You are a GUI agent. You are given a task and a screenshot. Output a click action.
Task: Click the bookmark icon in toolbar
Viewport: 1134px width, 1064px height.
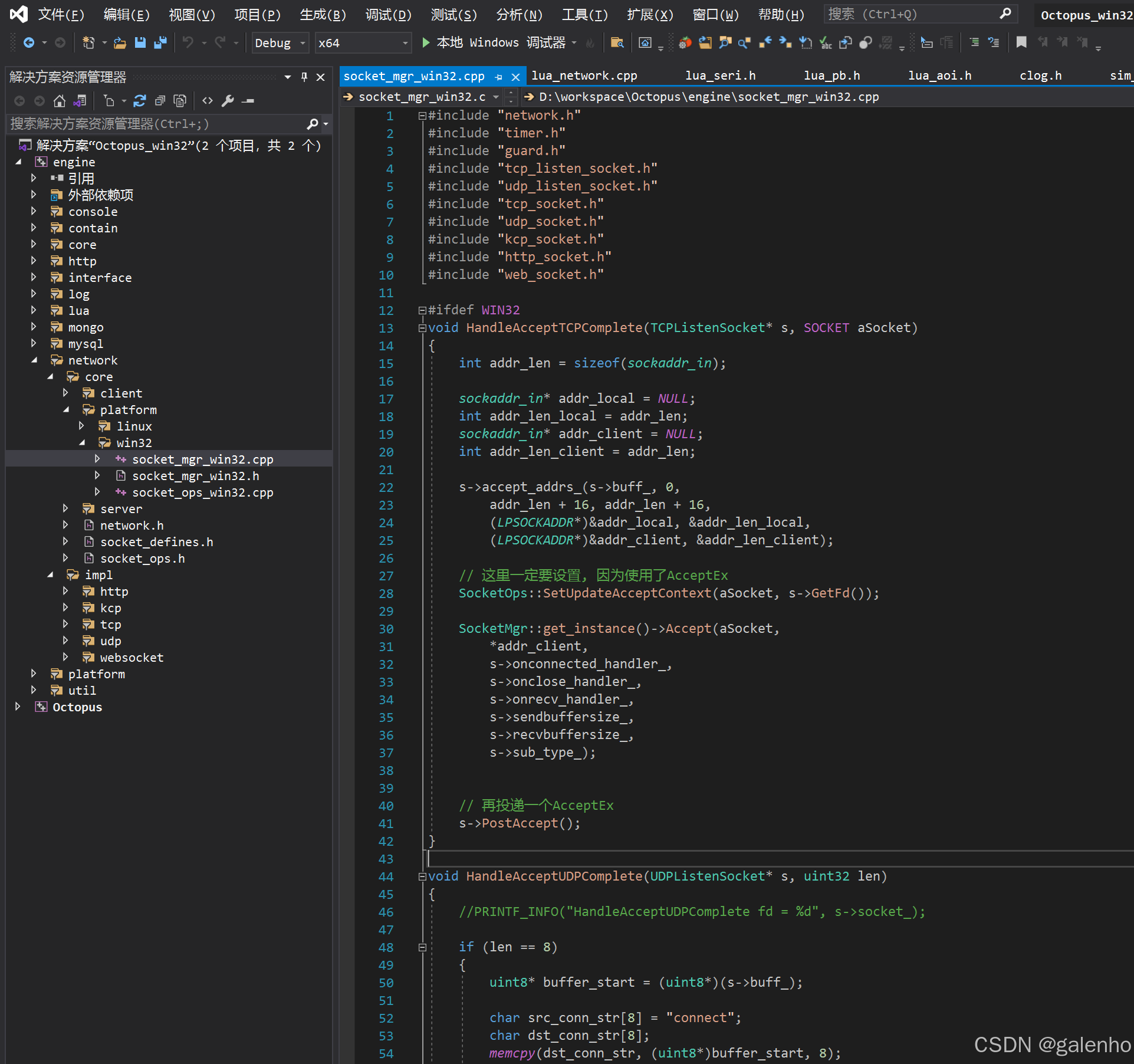(x=1021, y=42)
